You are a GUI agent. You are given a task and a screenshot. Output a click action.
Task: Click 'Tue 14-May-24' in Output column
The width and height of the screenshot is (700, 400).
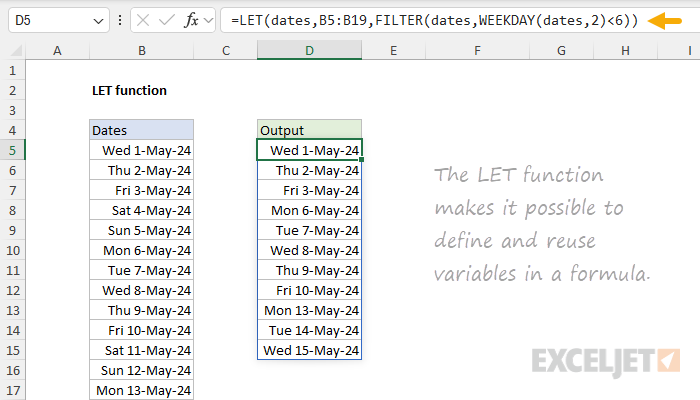pos(309,330)
